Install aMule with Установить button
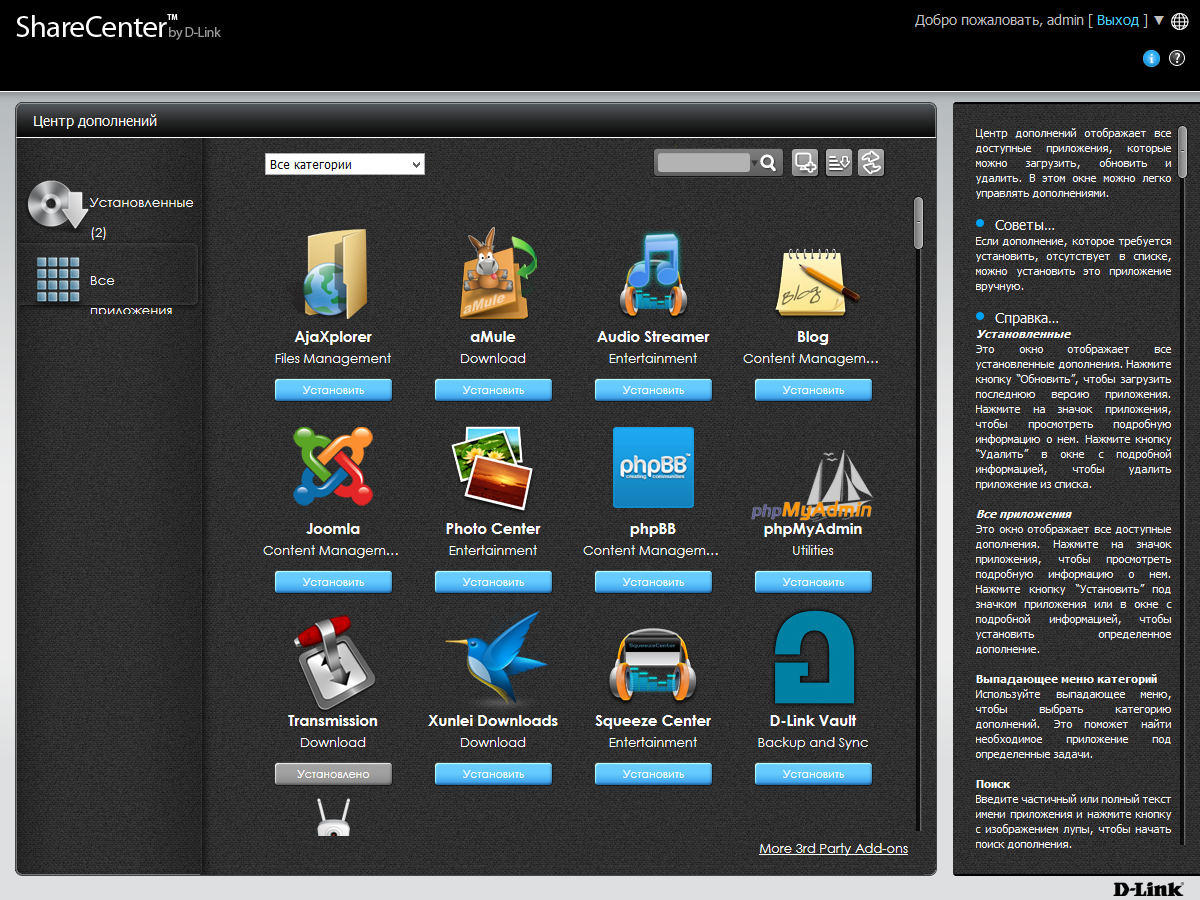The image size is (1200, 900). pos(493,390)
